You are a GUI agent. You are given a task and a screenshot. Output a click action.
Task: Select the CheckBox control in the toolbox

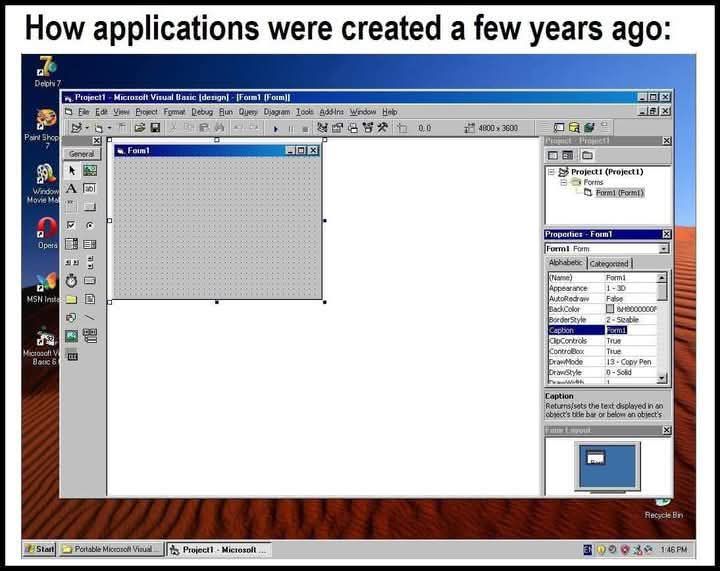click(x=72, y=225)
